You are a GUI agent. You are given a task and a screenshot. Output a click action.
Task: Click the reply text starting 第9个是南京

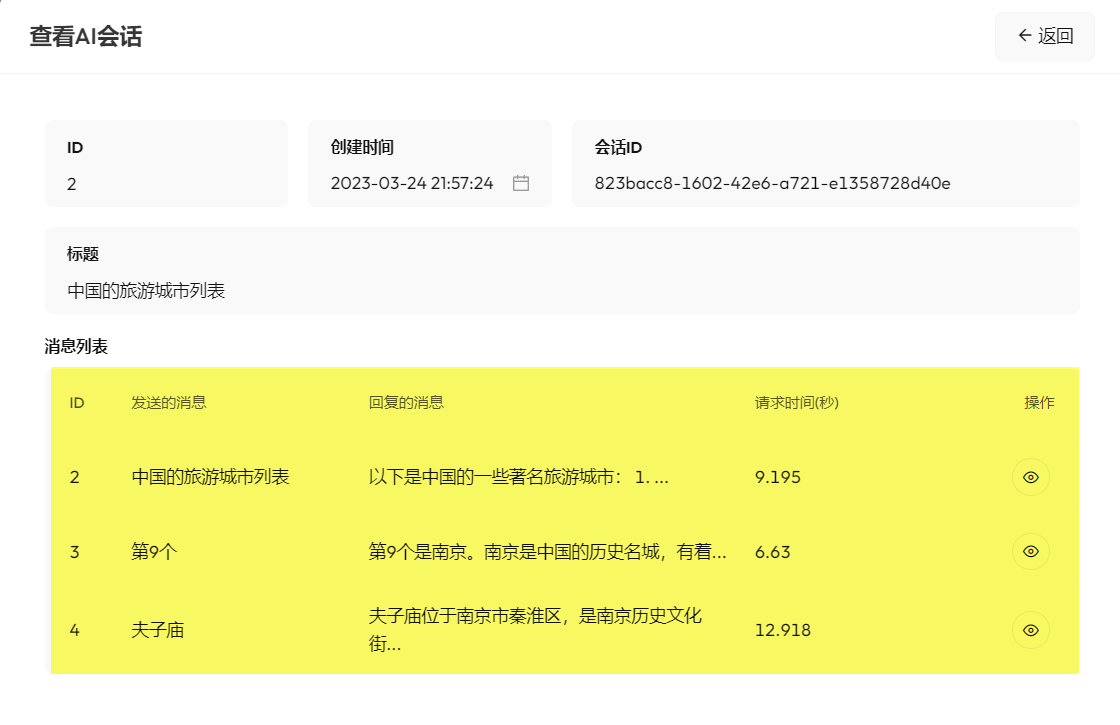tap(547, 551)
